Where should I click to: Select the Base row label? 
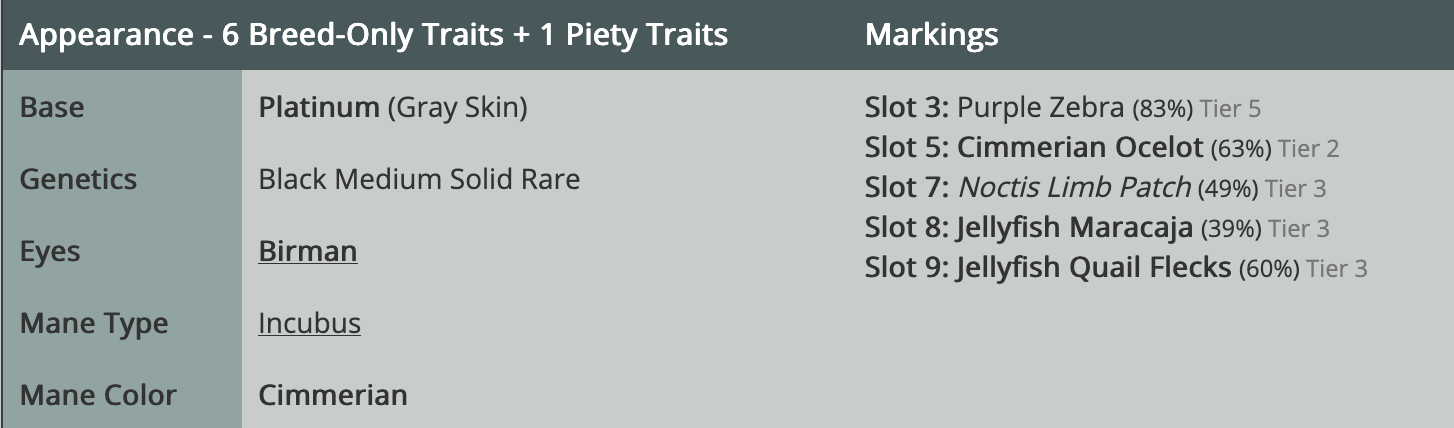pos(52,107)
